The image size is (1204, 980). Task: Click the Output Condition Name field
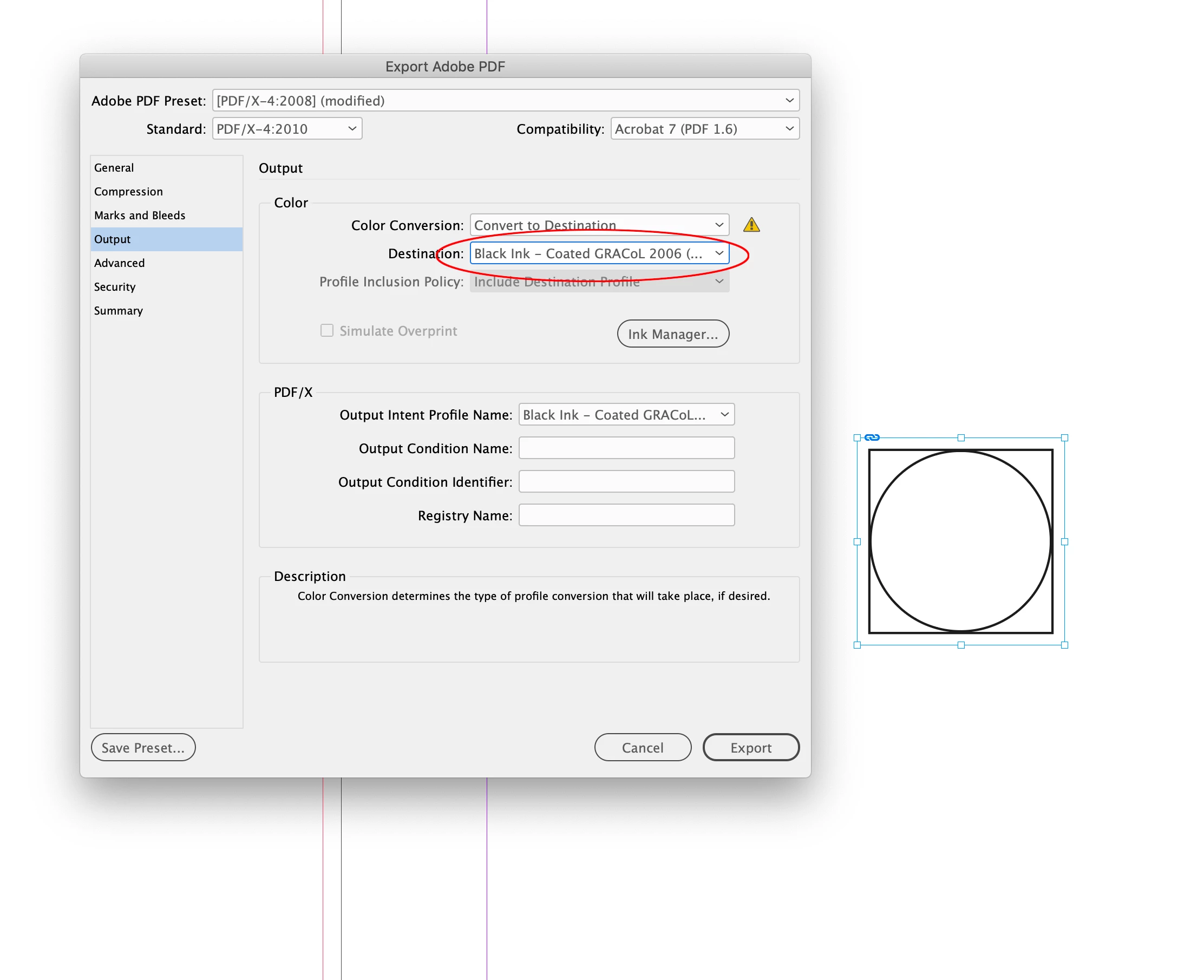pos(626,448)
